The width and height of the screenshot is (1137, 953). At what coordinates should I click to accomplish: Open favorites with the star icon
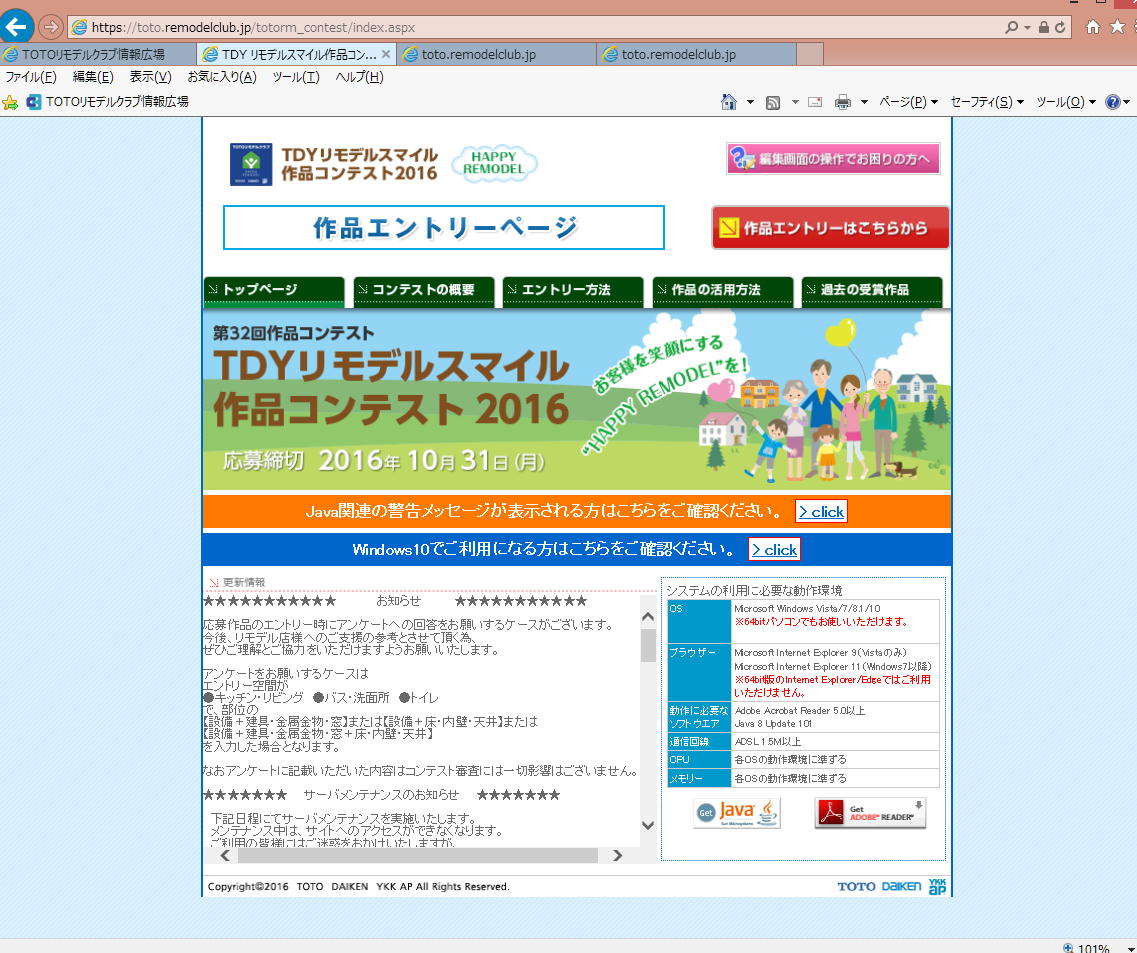coord(1117,27)
